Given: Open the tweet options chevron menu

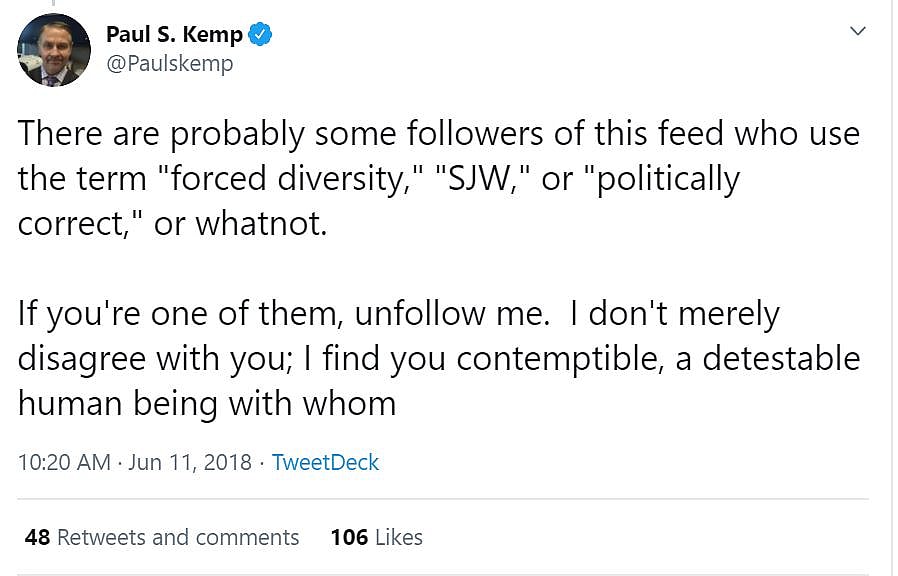Looking at the screenshot, I should (857, 31).
